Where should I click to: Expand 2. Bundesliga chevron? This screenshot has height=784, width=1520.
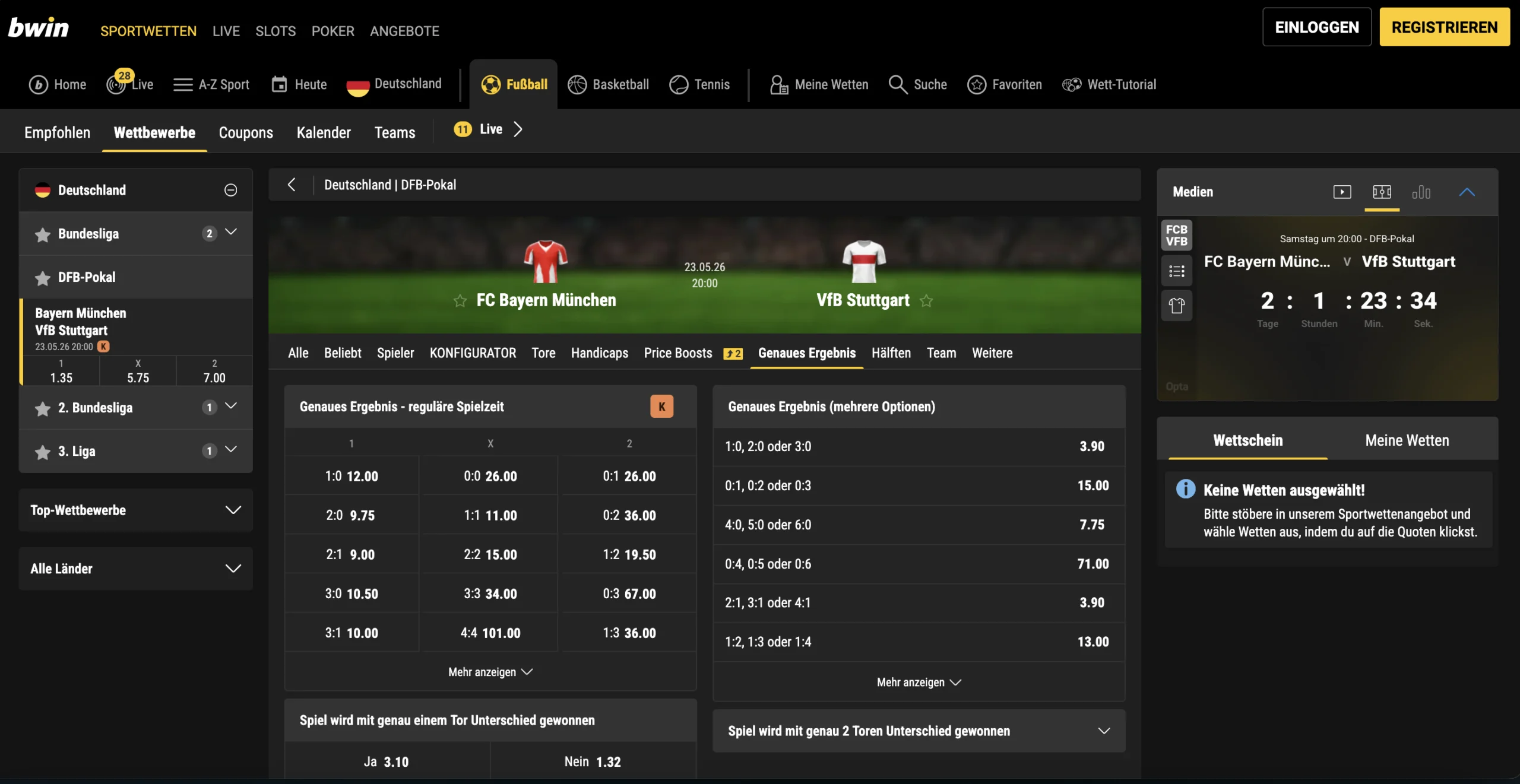pos(231,406)
